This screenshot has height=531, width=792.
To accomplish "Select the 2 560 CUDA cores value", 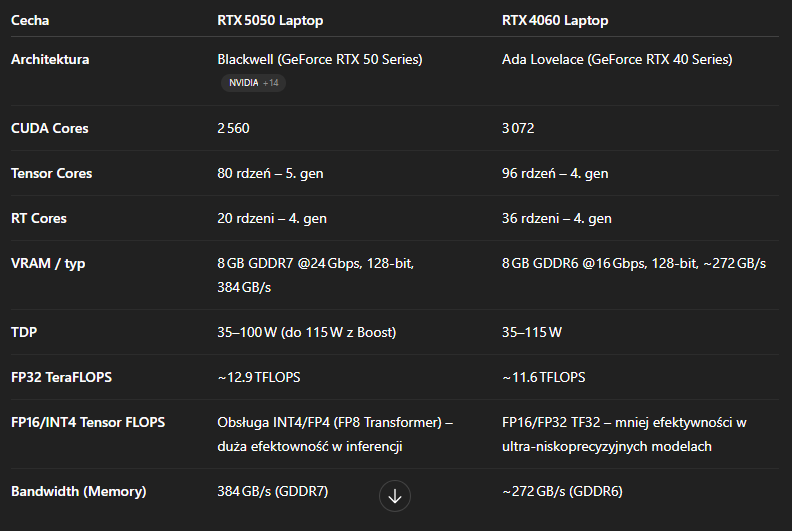I will pos(234,128).
